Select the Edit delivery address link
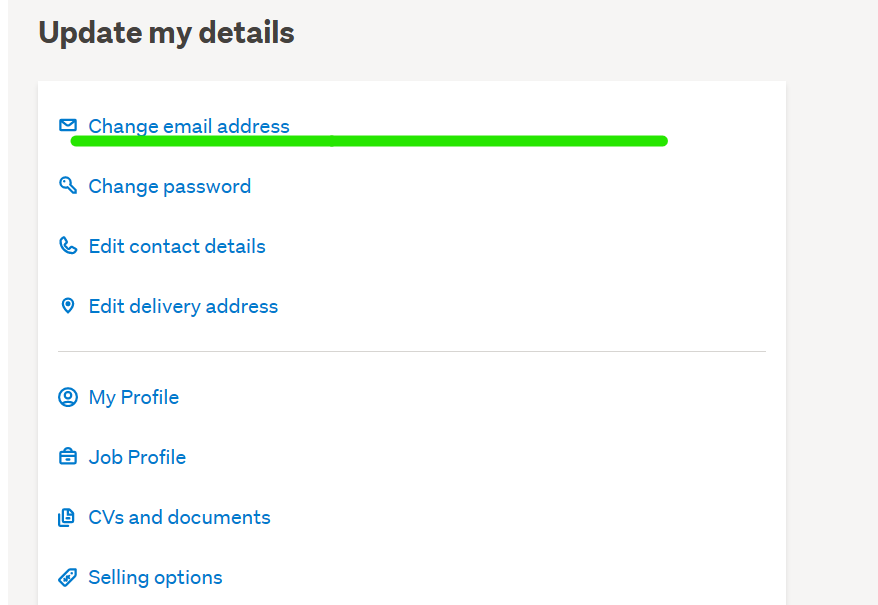The height and width of the screenshot is (605, 878). point(183,306)
